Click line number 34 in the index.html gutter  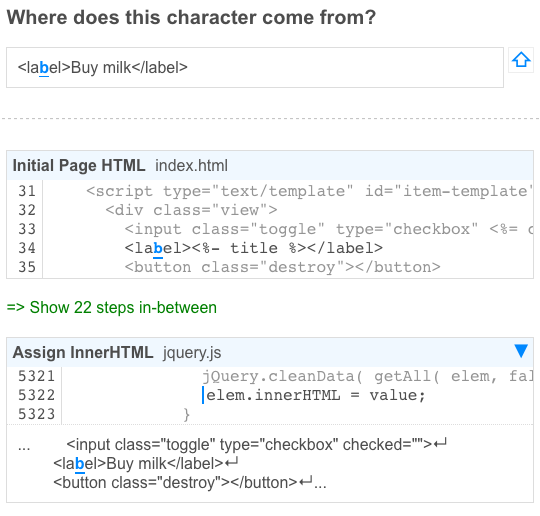[27, 248]
